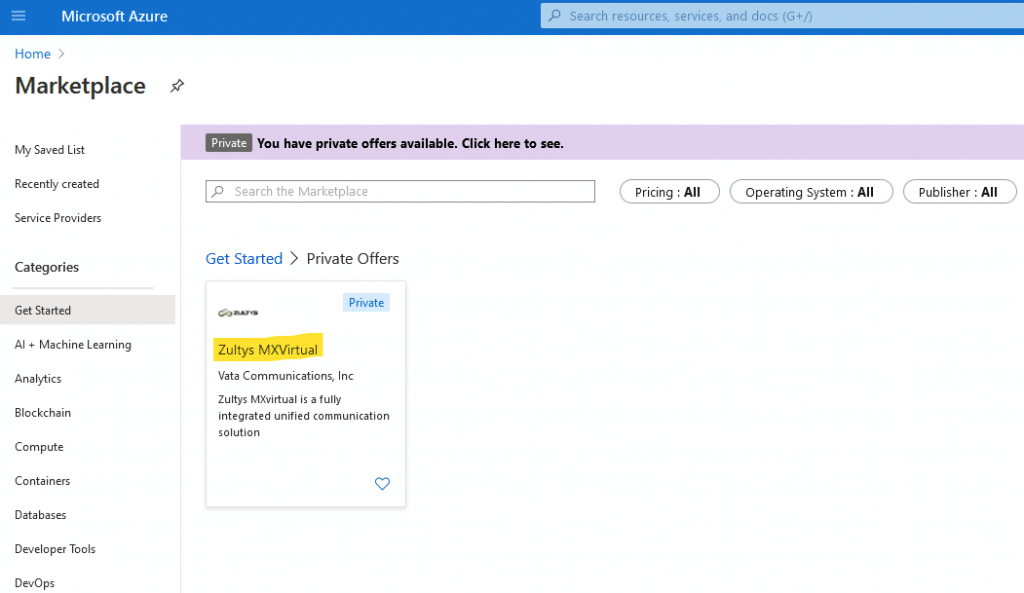The width and height of the screenshot is (1024, 593).
Task: Pin the Marketplace blade to dashboard
Action: coord(177,86)
